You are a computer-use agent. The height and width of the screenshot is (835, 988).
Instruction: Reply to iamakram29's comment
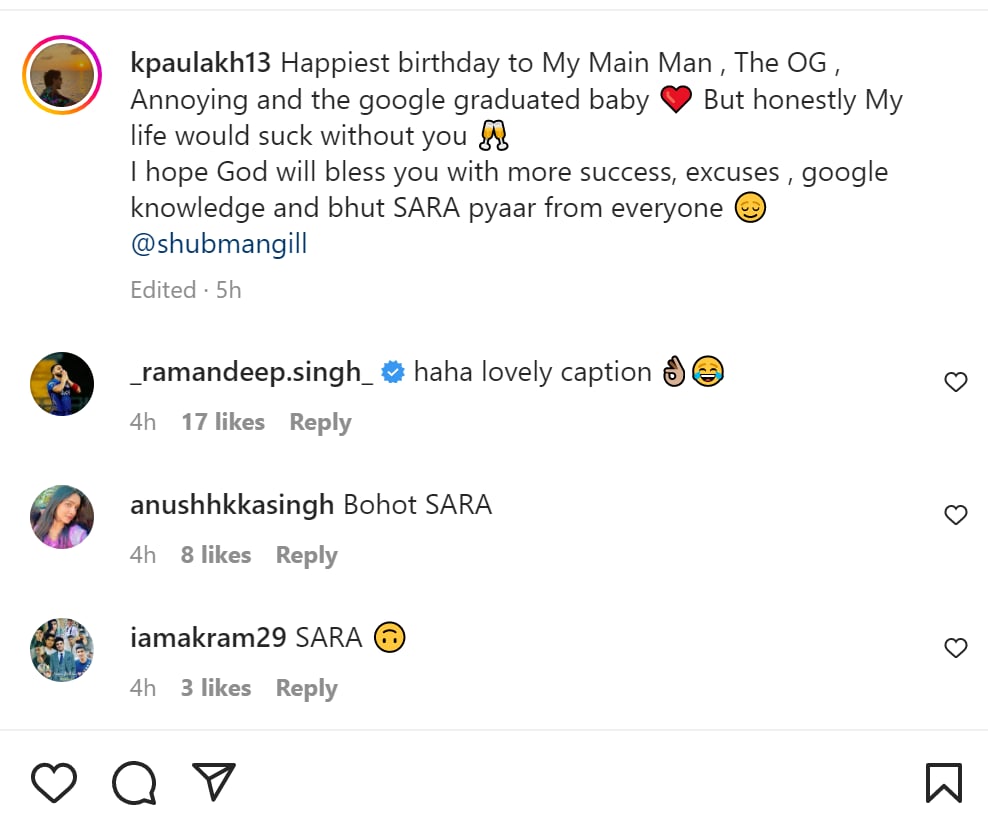[x=306, y=688]
